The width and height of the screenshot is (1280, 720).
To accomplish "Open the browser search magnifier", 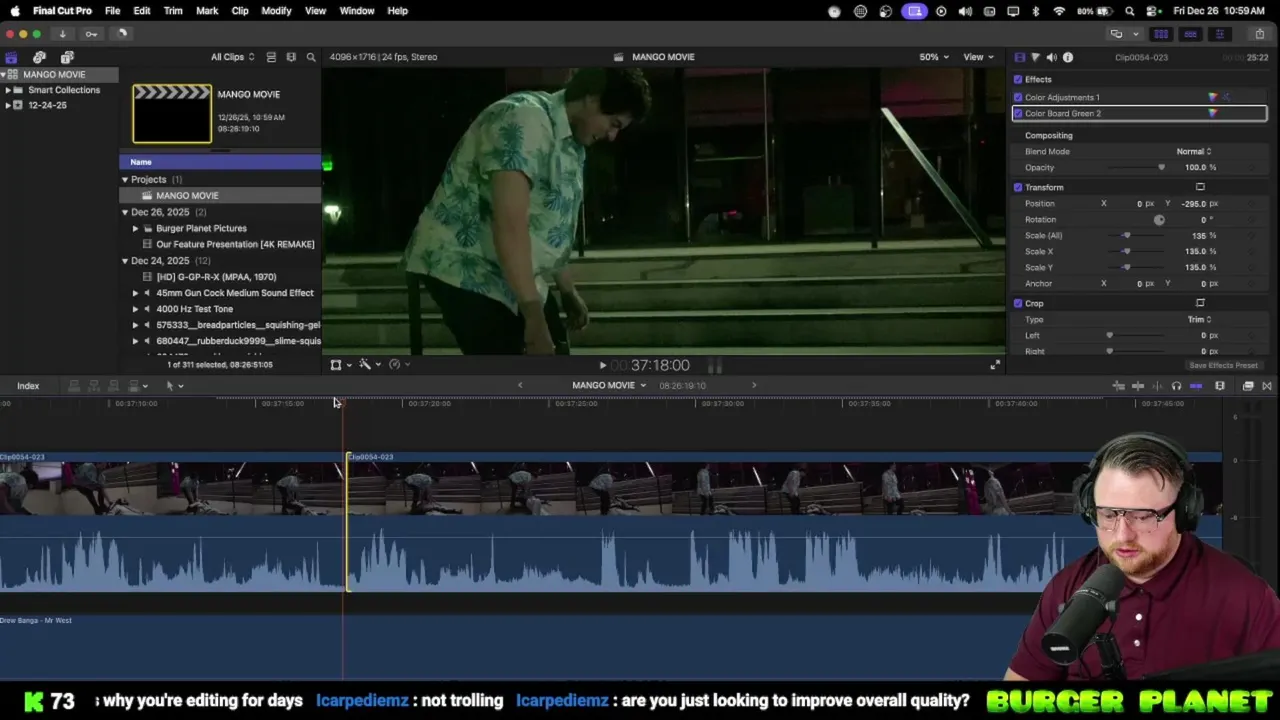I will tap(311, 57).
